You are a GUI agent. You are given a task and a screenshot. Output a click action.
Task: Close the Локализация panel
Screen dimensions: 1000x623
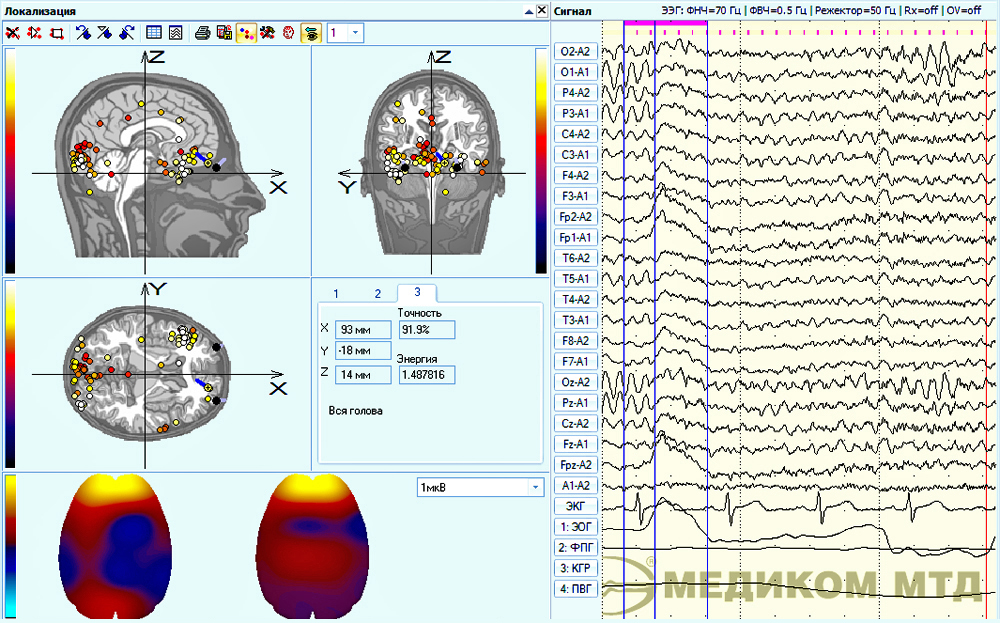coord(541,10)
